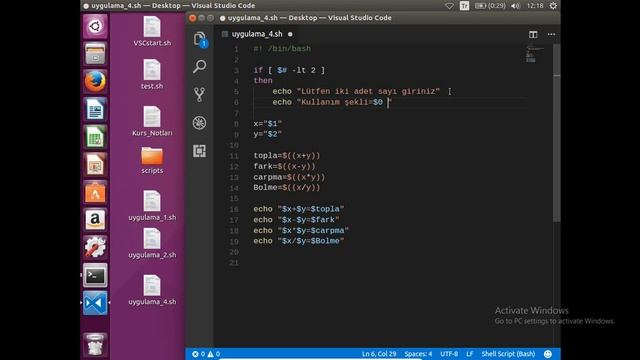Click 'if [ $# -lt 2 ]' line
640x360 pixels.
(289, 70)
